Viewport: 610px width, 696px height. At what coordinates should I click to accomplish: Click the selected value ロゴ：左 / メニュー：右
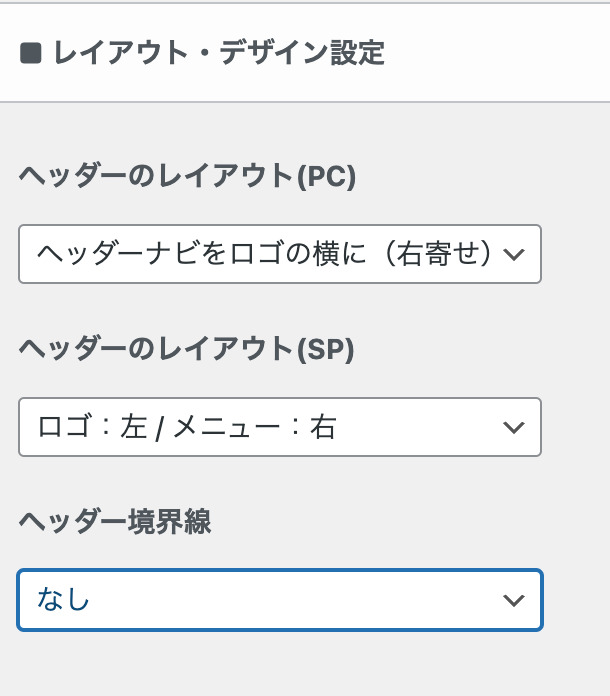[186, 428]
